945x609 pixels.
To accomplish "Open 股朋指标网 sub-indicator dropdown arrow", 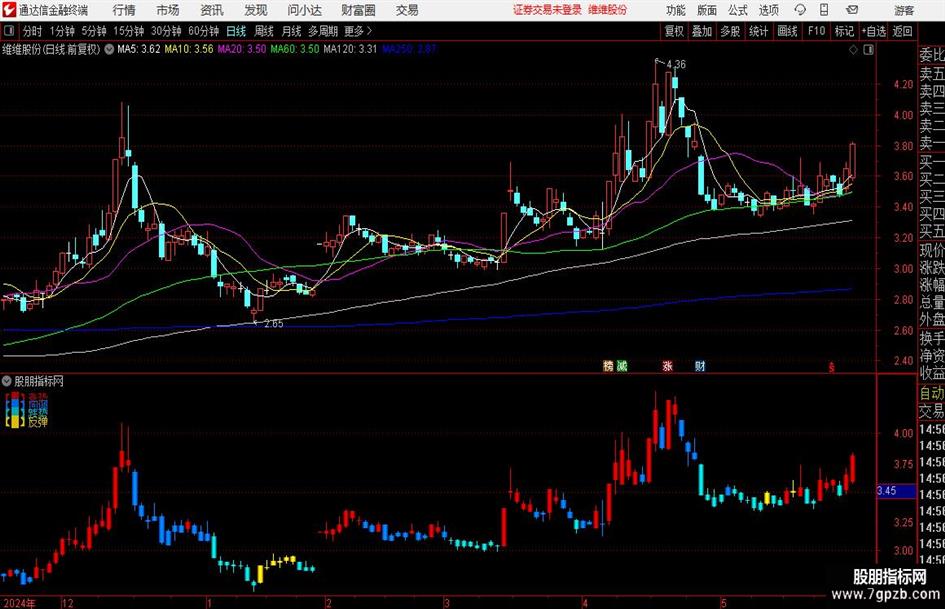I will [x=7, y=381].
